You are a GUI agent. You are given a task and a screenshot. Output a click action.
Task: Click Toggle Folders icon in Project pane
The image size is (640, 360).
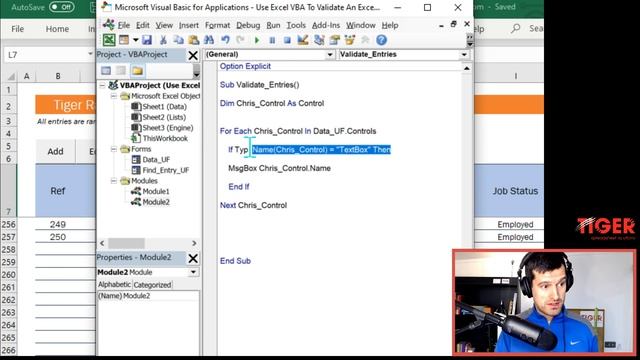[138, 71]
